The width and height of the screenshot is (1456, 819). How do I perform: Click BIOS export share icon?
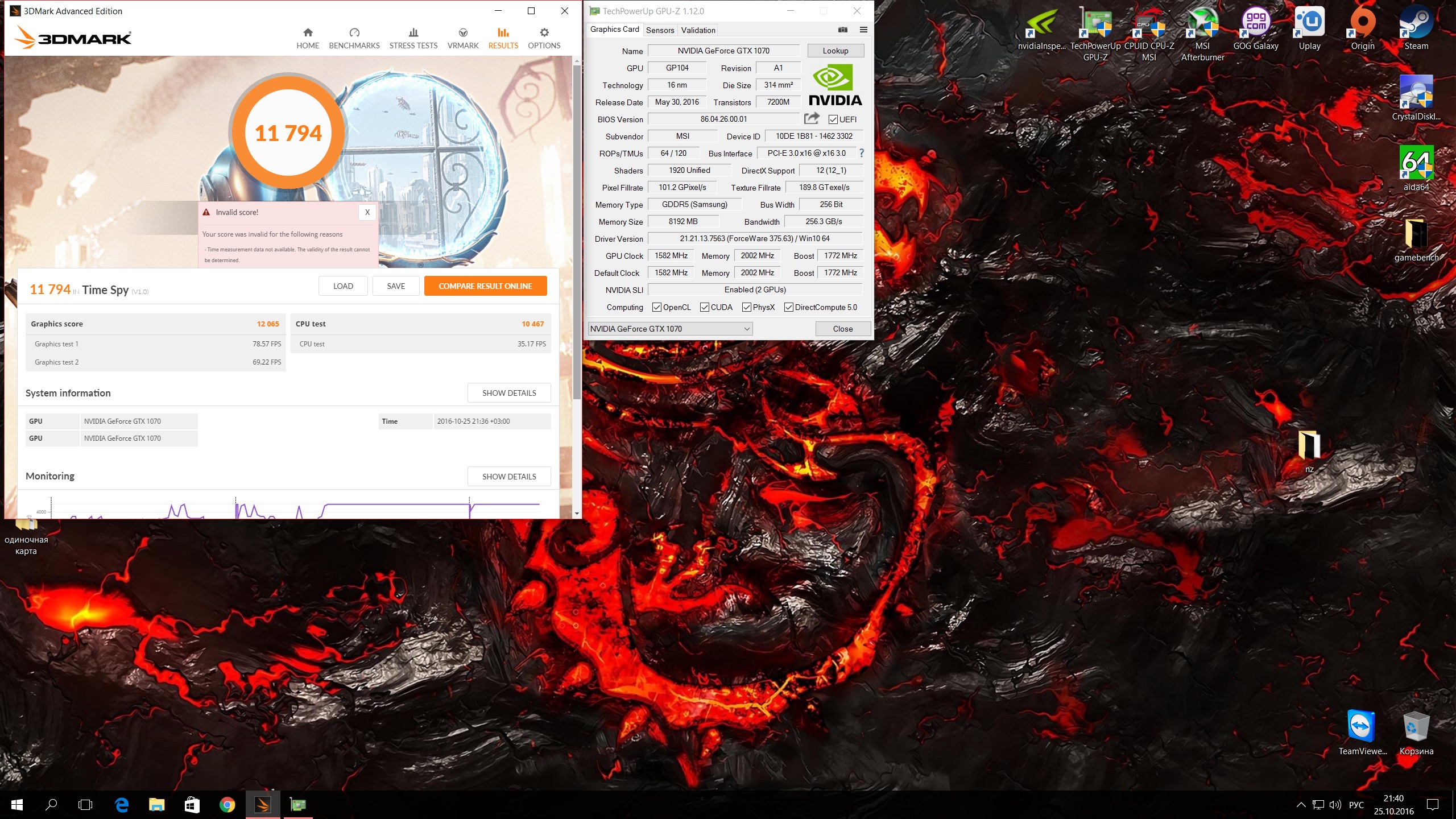[x=812, y=118]
